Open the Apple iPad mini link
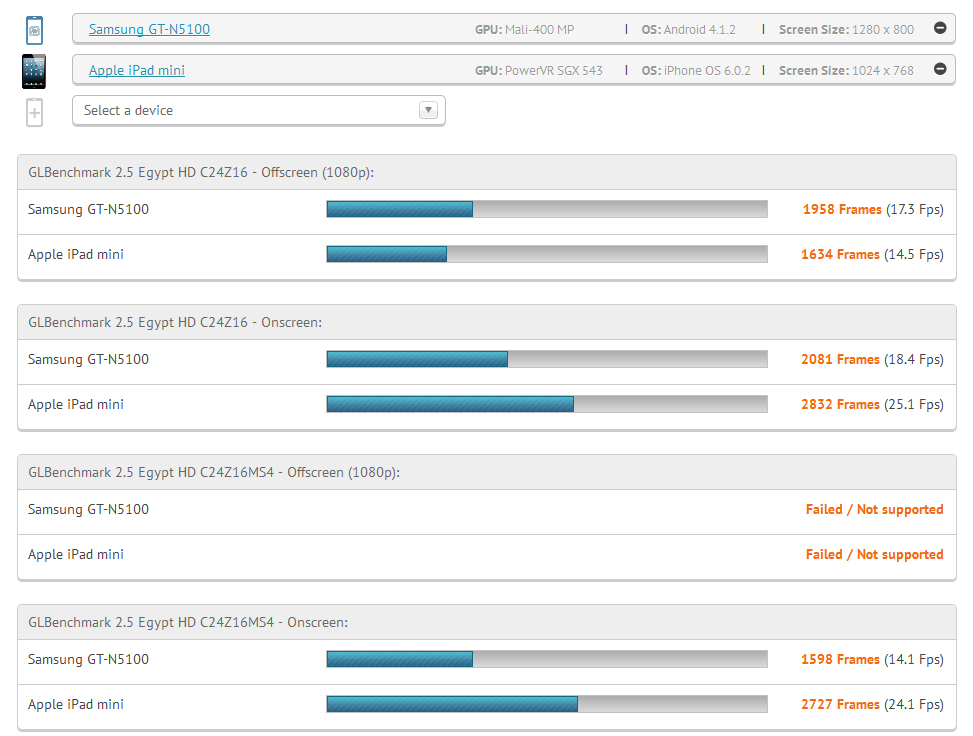 point(137,70)
